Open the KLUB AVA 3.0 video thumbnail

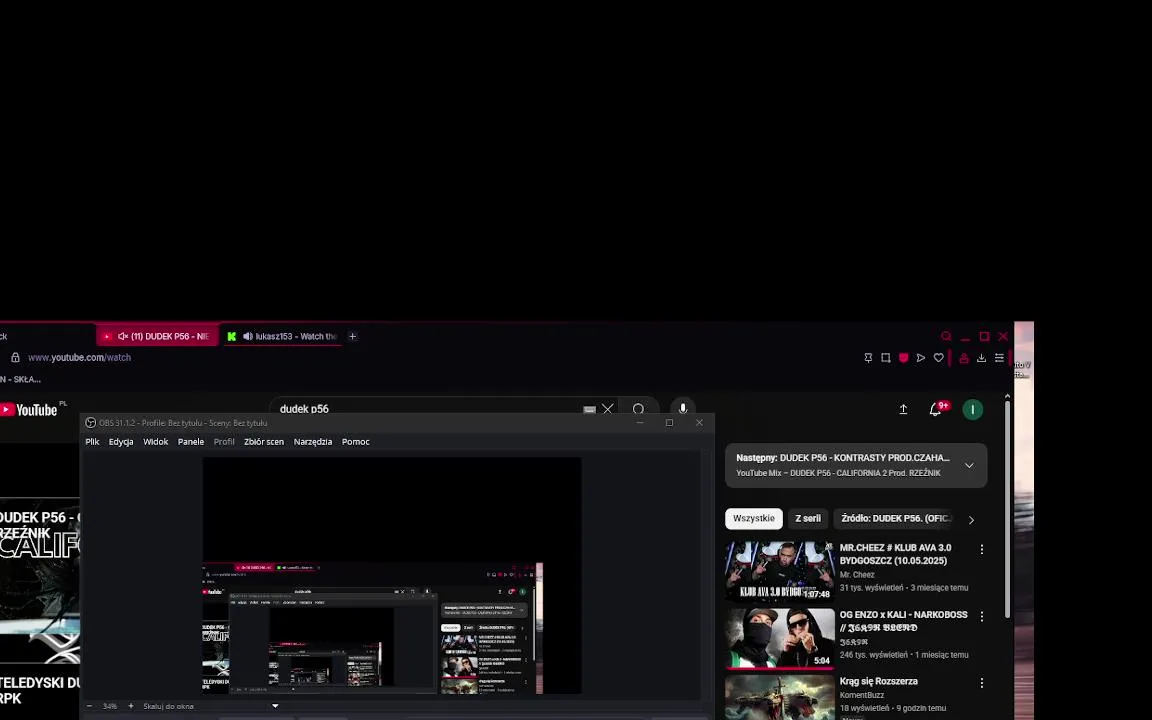click(780, 572)
